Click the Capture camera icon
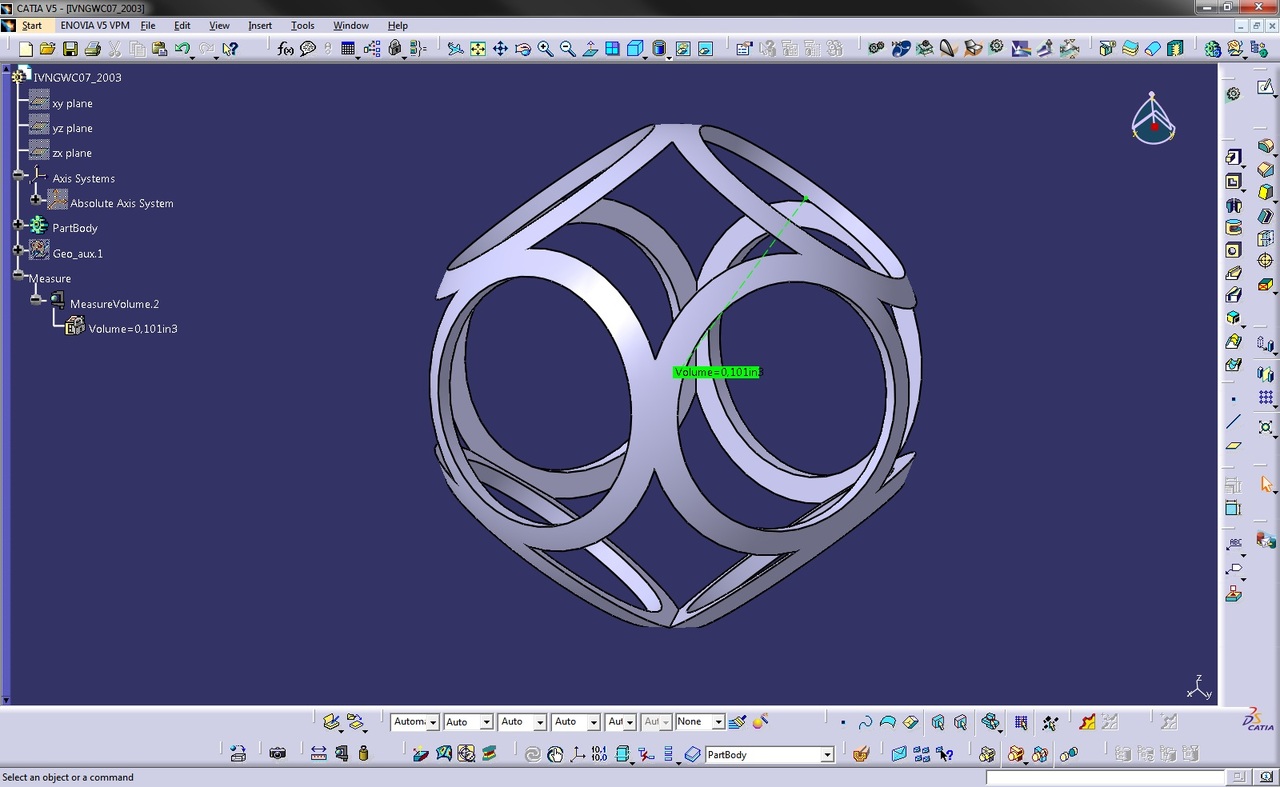 (x=278, y=753)
